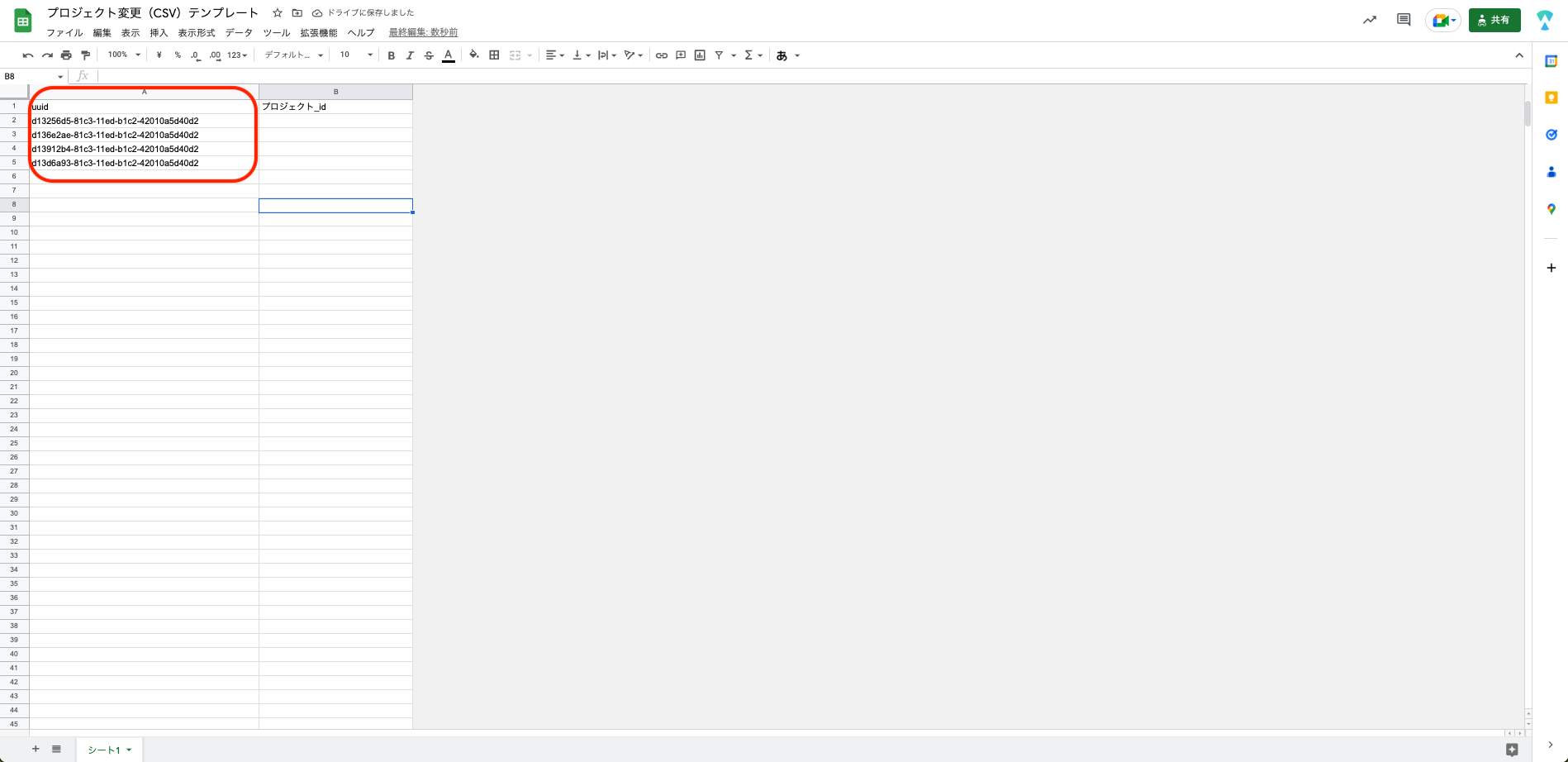Toggle strikethrough formatting
Viewport: 1568px width, 762px height.
(429, 55)
